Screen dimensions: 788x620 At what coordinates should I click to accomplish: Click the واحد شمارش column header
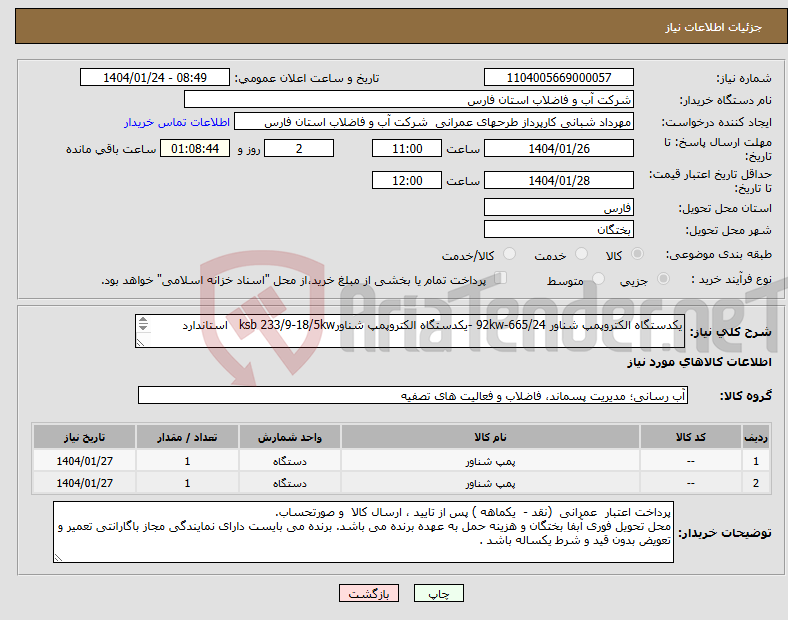point(290,437)
